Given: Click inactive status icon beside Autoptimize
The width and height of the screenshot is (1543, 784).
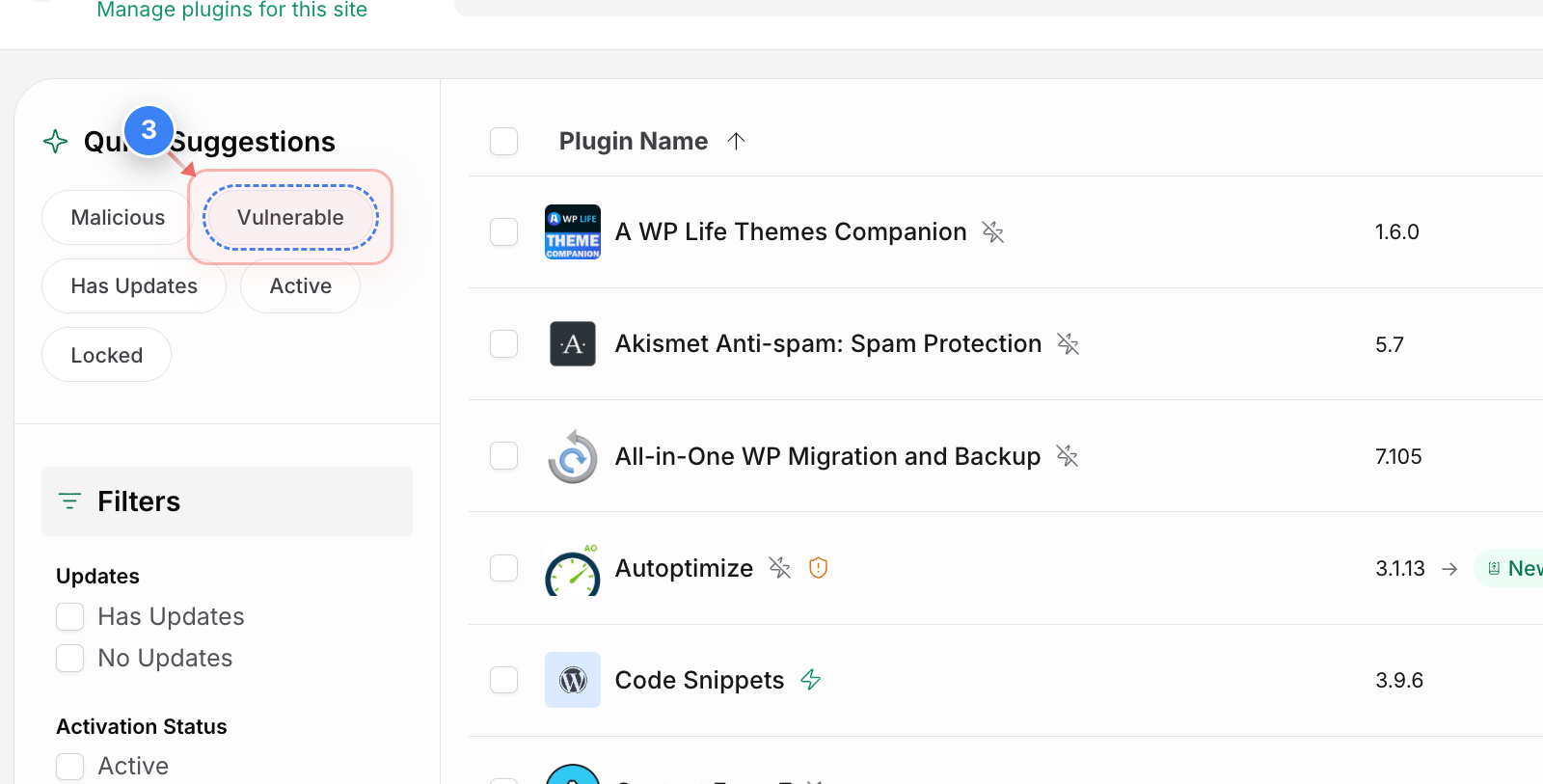Looking at the screenshot, I should [779, 568].
